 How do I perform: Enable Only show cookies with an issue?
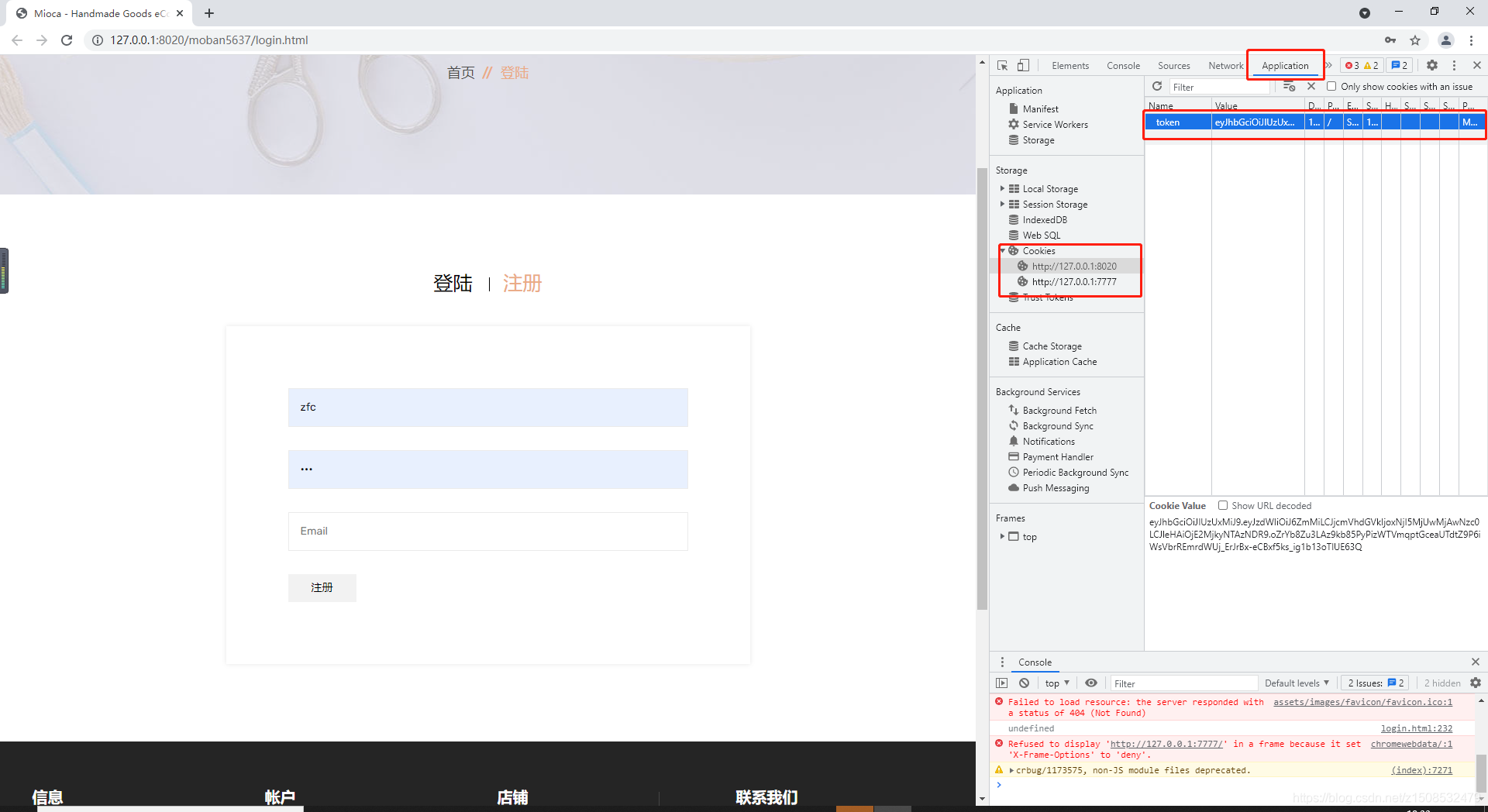1331,87
